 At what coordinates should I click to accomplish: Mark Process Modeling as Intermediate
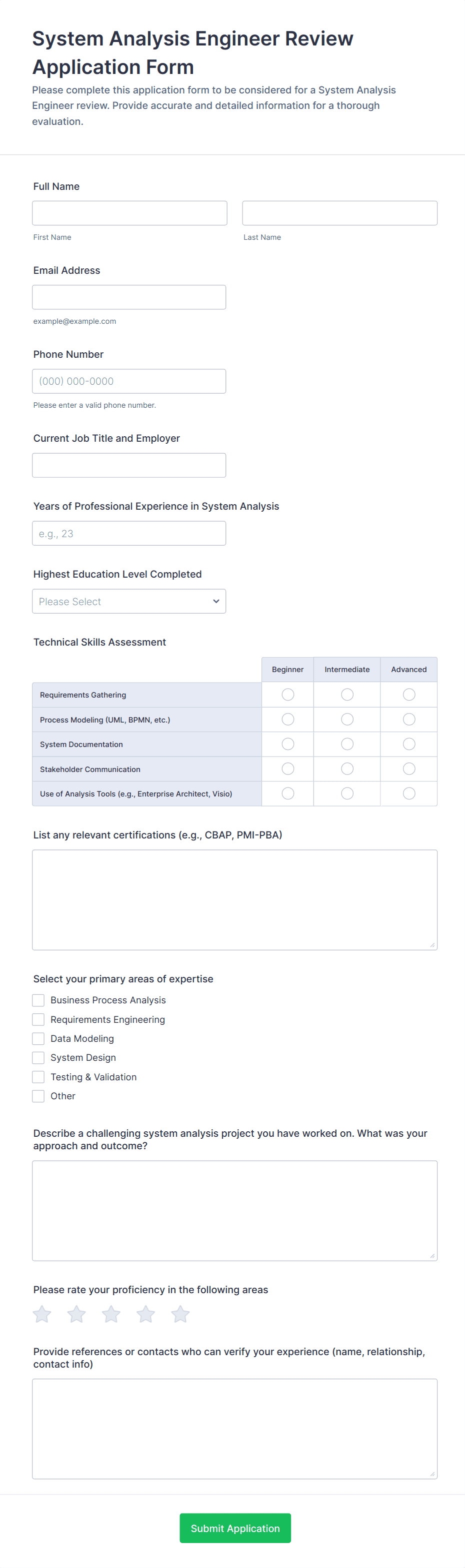point(347,720)
